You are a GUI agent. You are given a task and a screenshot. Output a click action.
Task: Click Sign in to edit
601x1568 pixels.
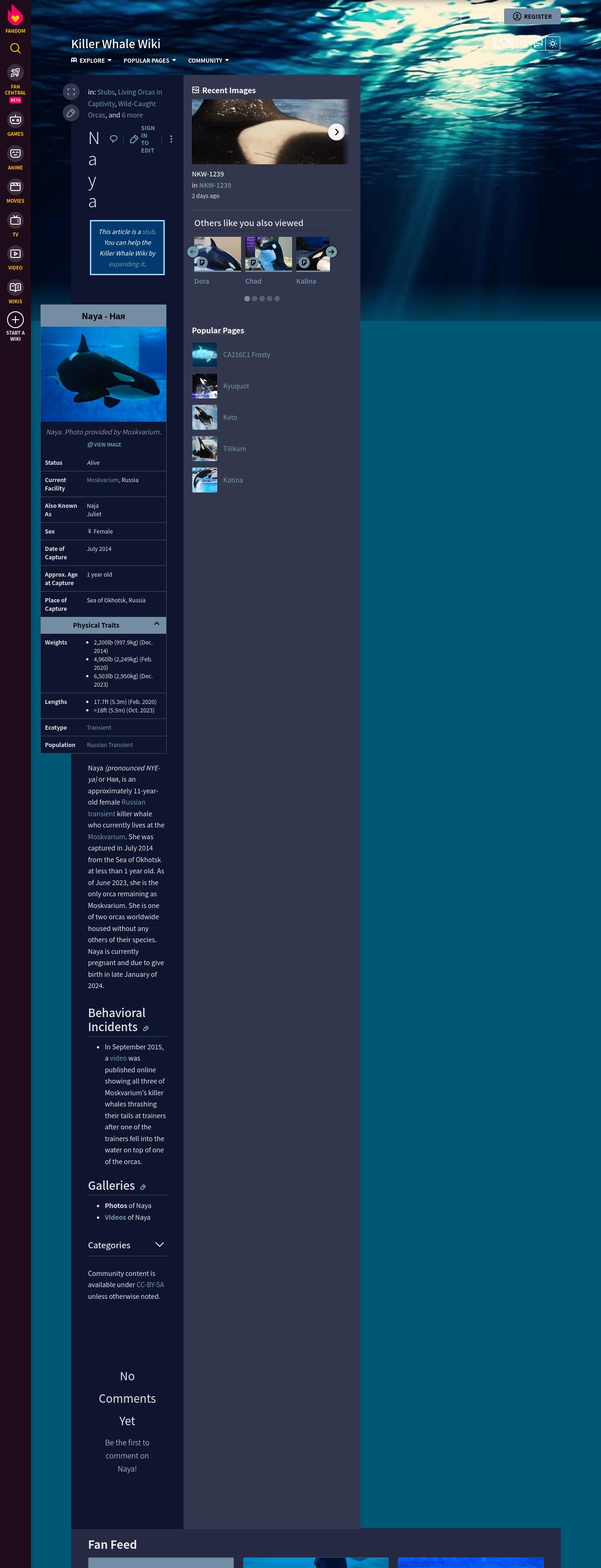click(x=142, y=139)
